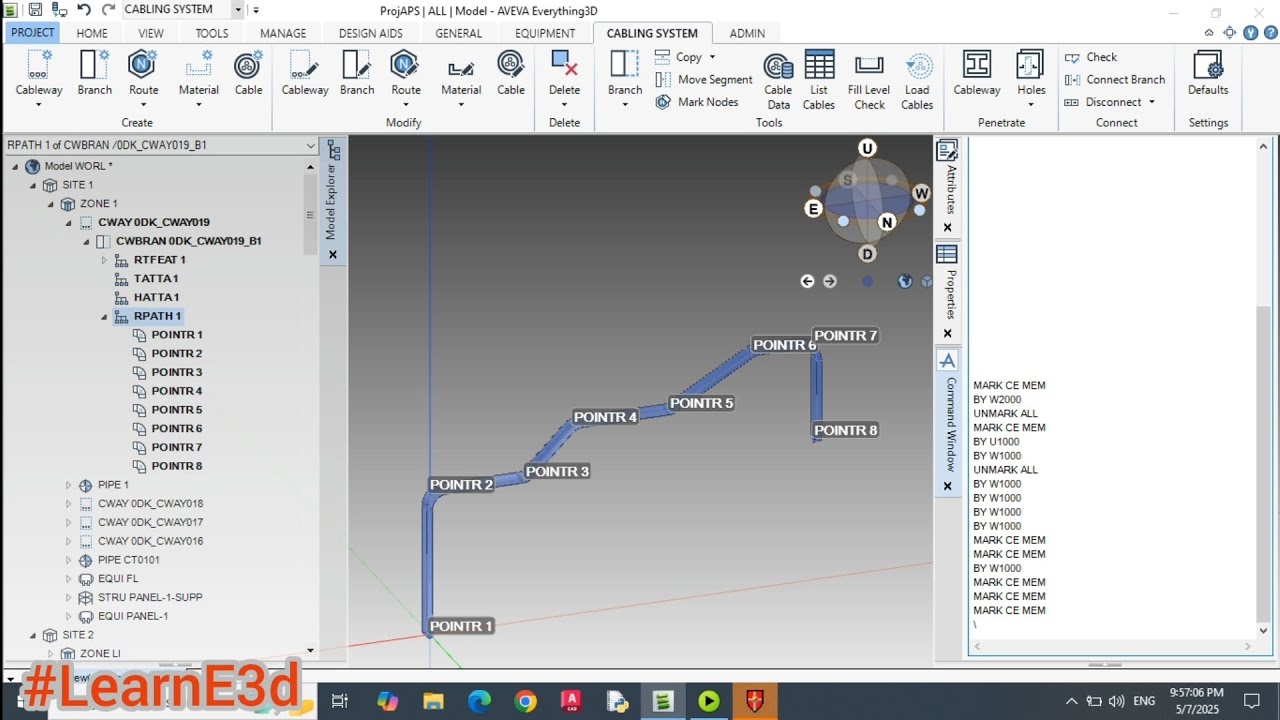Open cabling Defaults settings
The height and width of the screenshot is (720, 1280).
coord(1208,74)
